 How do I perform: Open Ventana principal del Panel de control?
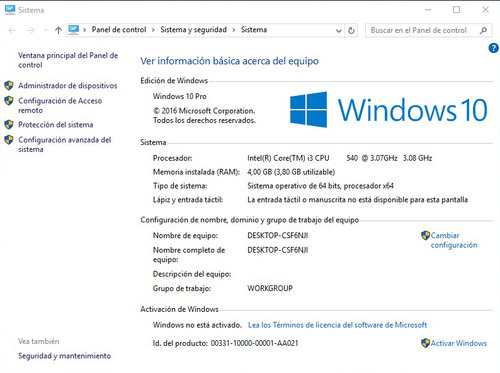coord(68,60)
